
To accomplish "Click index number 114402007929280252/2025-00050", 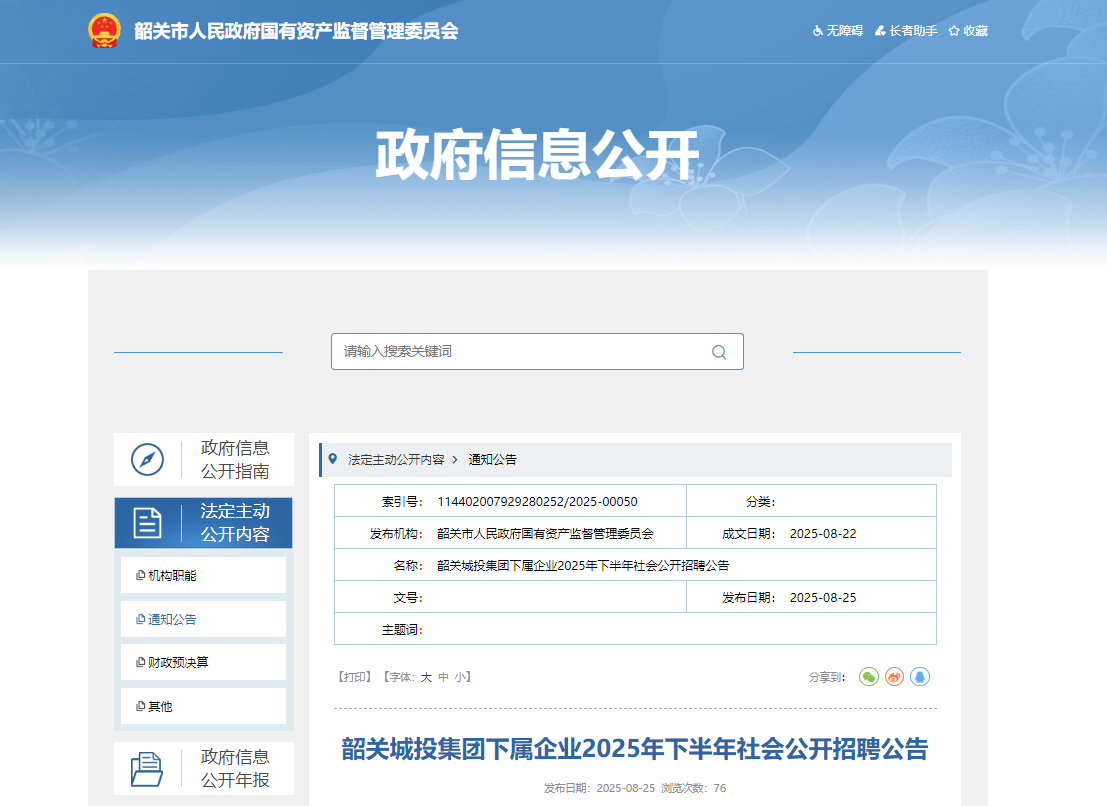I will pos(537,501).
